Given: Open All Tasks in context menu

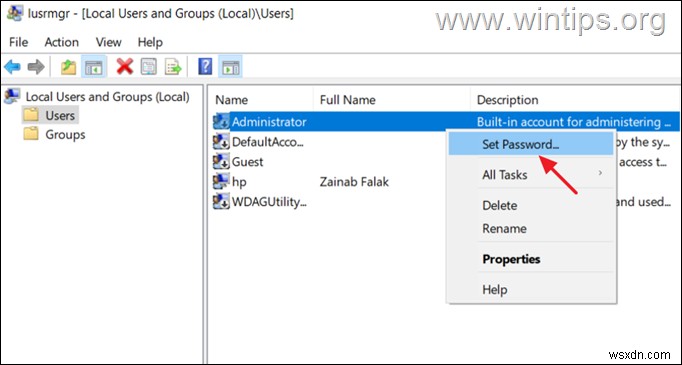Looking at the screenshot, I should (x=531, y=175).
